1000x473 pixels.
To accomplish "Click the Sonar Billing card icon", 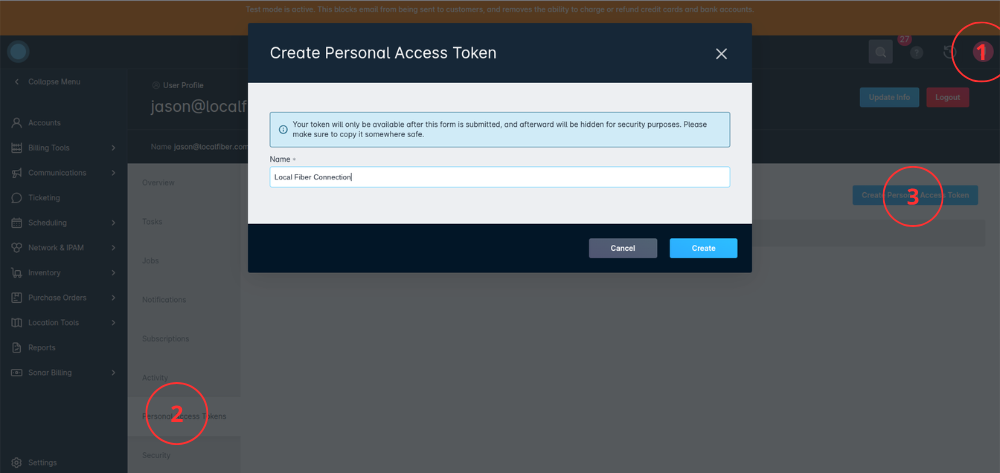I will coord(17,372).
